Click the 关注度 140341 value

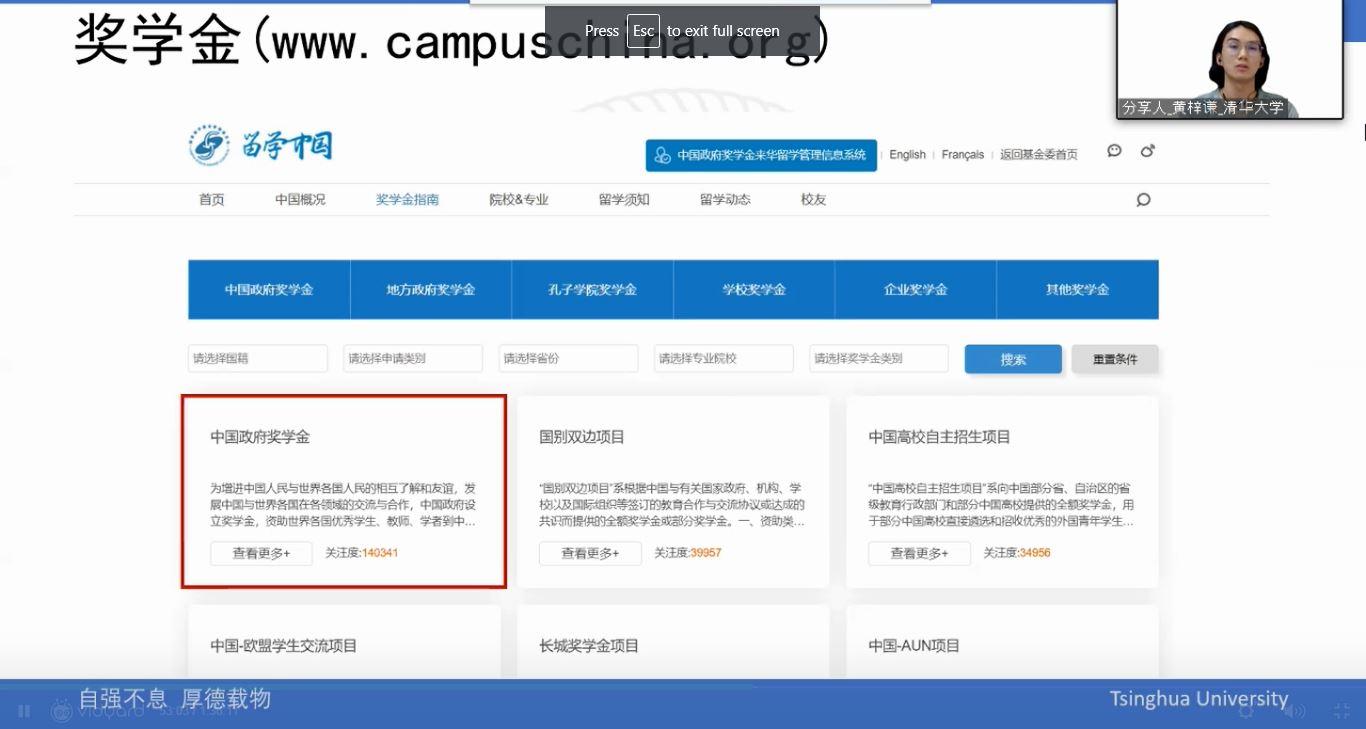[380, 553]
